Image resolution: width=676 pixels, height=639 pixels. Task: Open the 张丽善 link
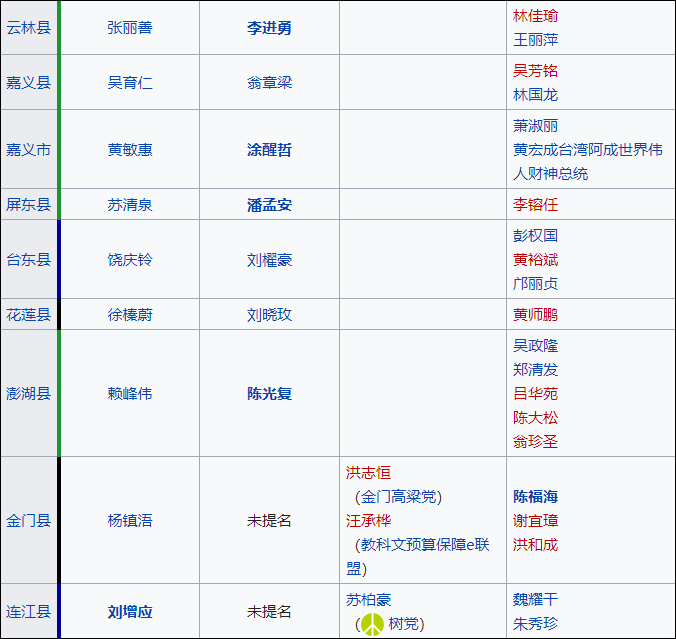[130, 28]
